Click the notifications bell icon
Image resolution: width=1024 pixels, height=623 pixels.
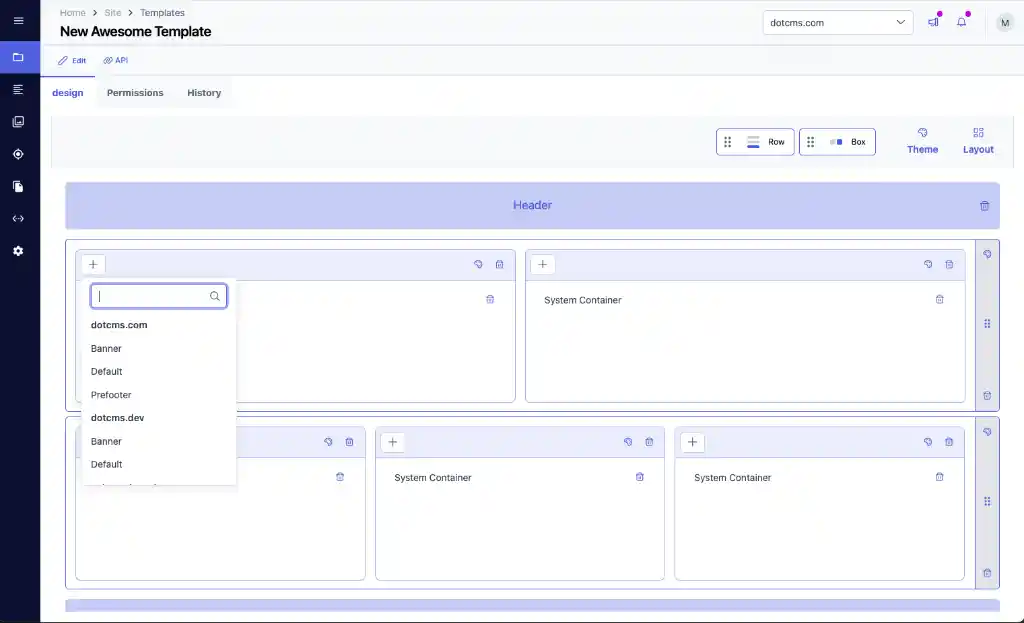tap(961, 22)
